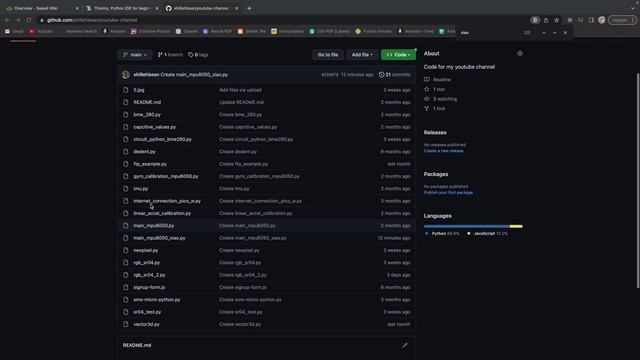
Task: Open main_mpu6050_xiao.py file
Action: pos(159,238)
